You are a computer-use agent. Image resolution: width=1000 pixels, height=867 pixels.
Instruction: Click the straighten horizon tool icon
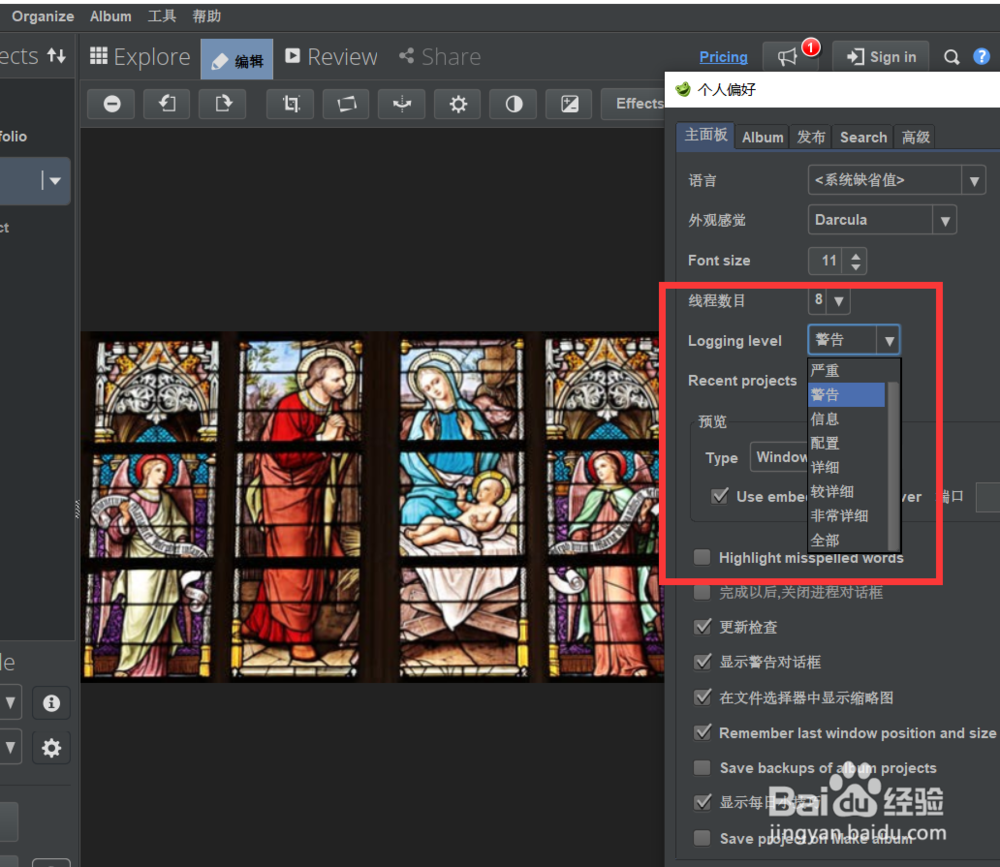402,103
